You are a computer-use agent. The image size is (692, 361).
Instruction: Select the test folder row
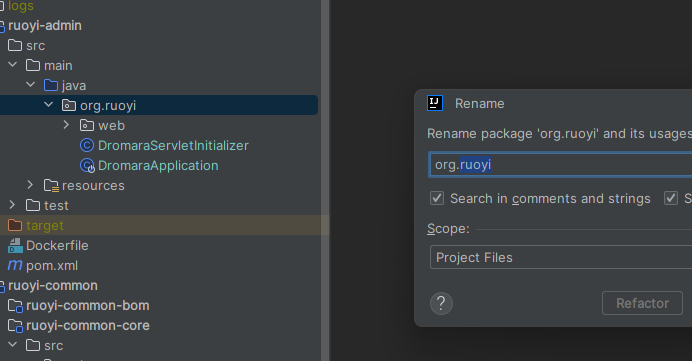(56, 206)
